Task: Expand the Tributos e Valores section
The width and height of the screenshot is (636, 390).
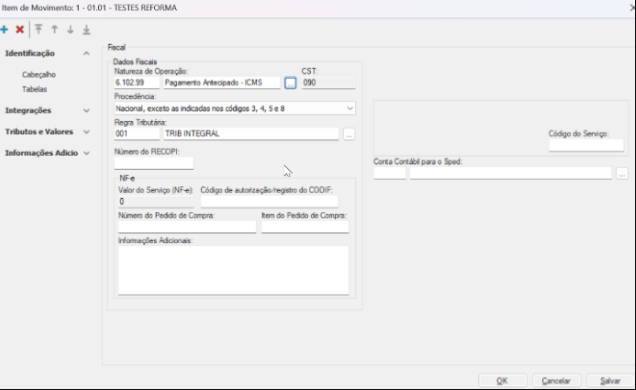Action: click(x=86, y=132)
